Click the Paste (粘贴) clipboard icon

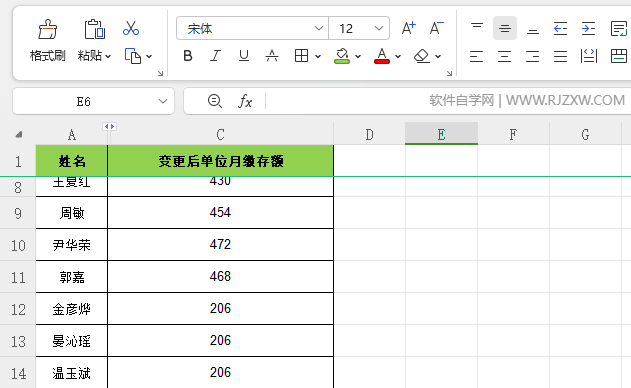(95, 30)
